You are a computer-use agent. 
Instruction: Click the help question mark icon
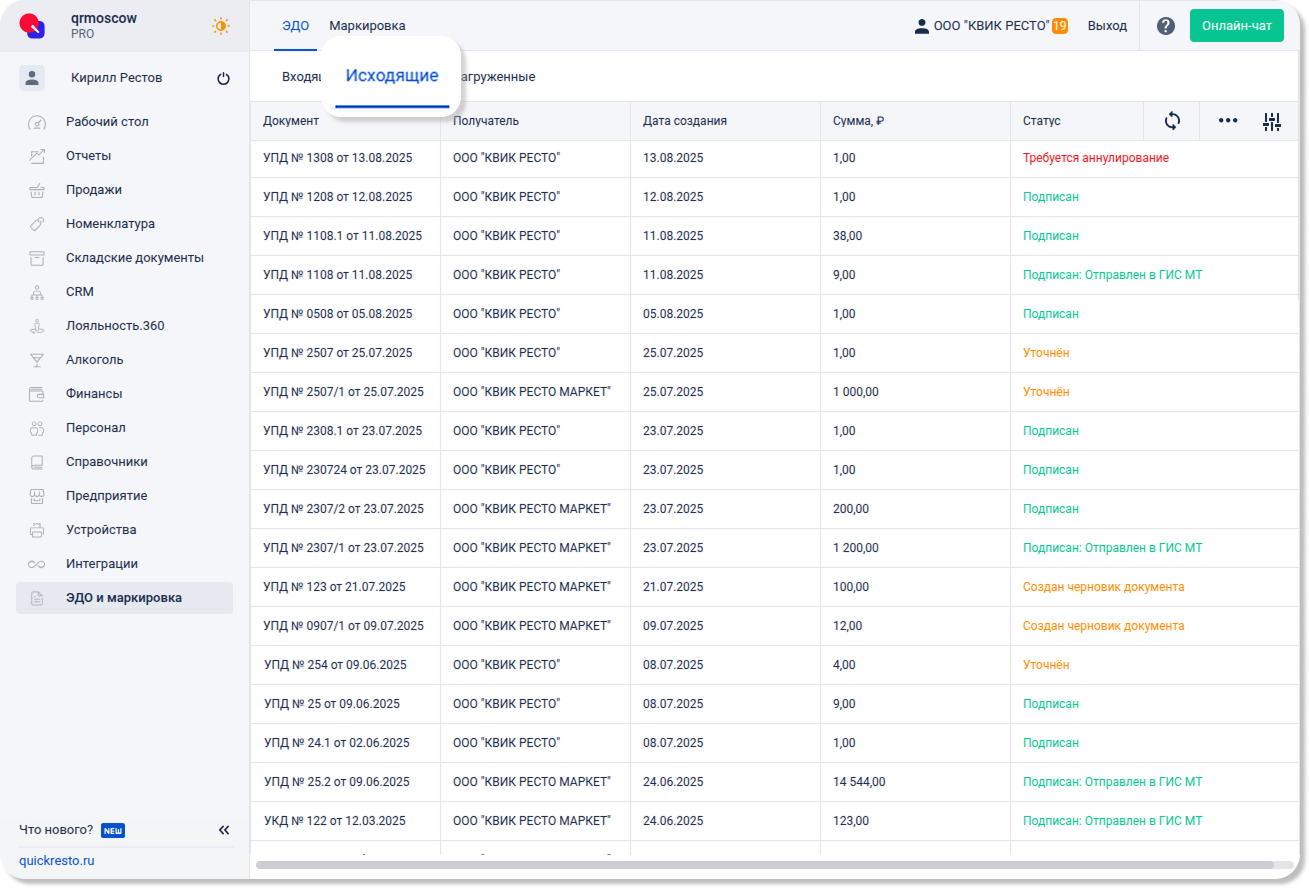(1165, 26)
